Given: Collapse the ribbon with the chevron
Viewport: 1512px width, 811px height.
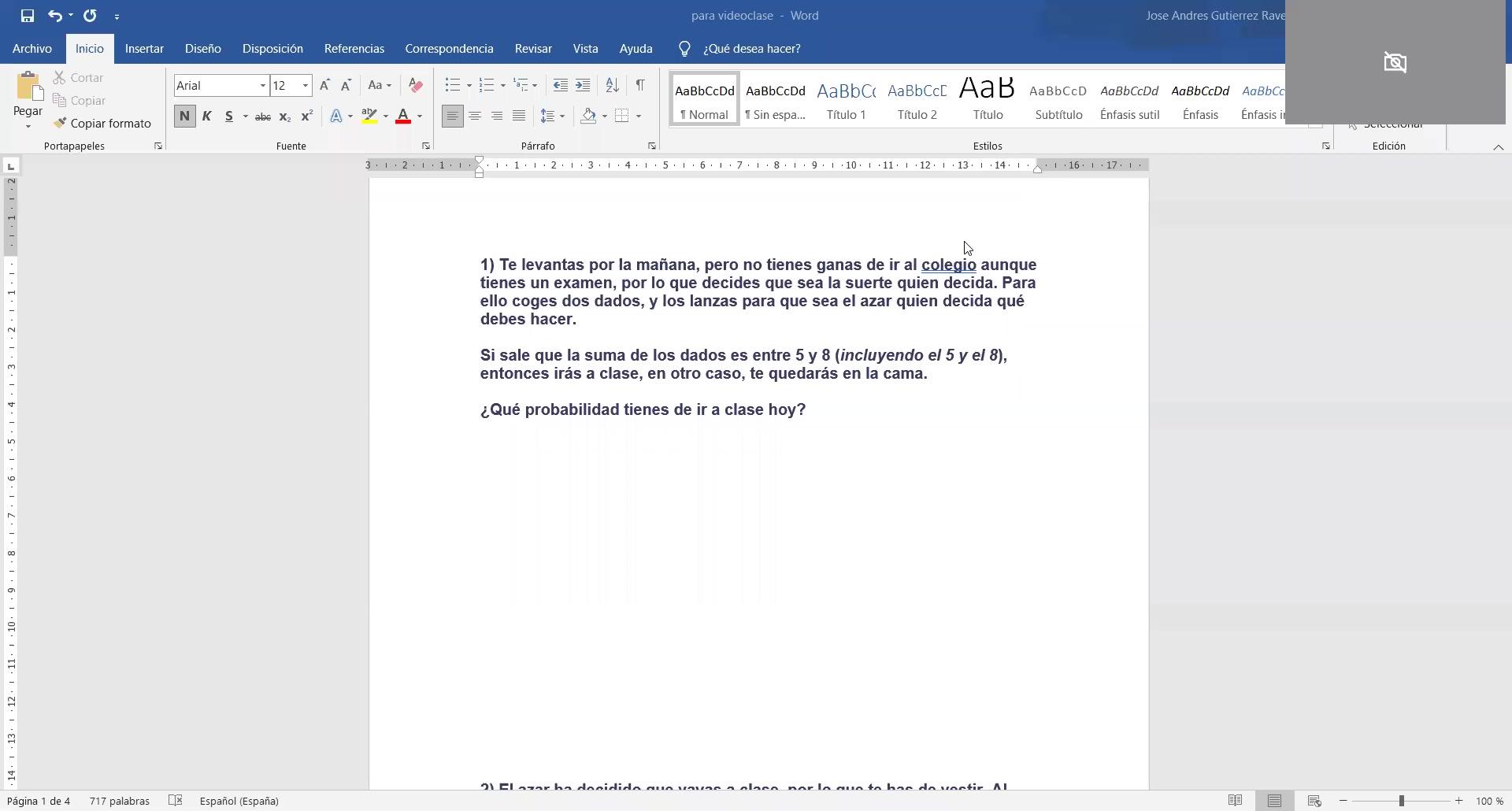Looking at the screenshot, I should pos(1499,146).
